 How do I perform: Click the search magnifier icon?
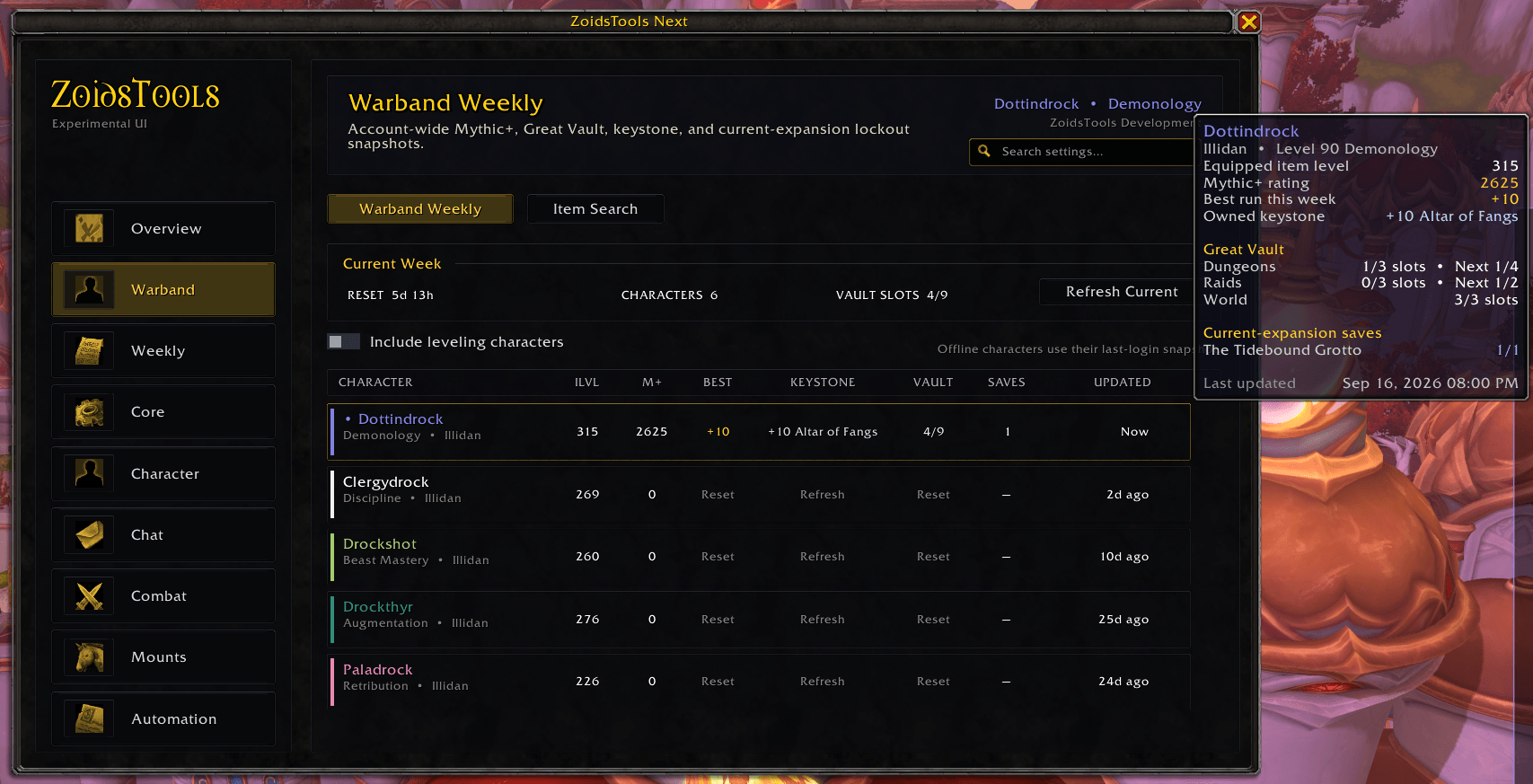[984, 151]
